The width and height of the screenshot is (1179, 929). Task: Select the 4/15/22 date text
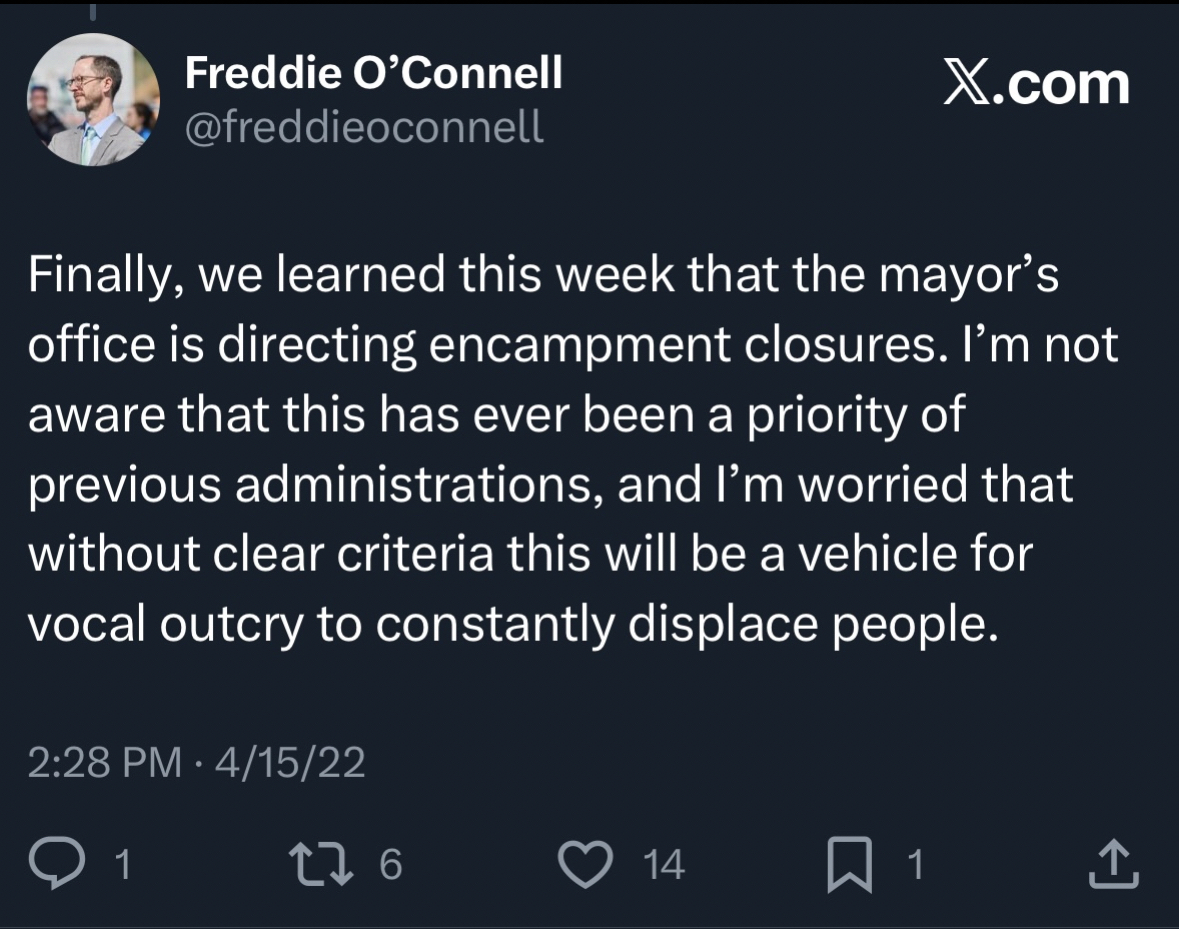point(284,763)
